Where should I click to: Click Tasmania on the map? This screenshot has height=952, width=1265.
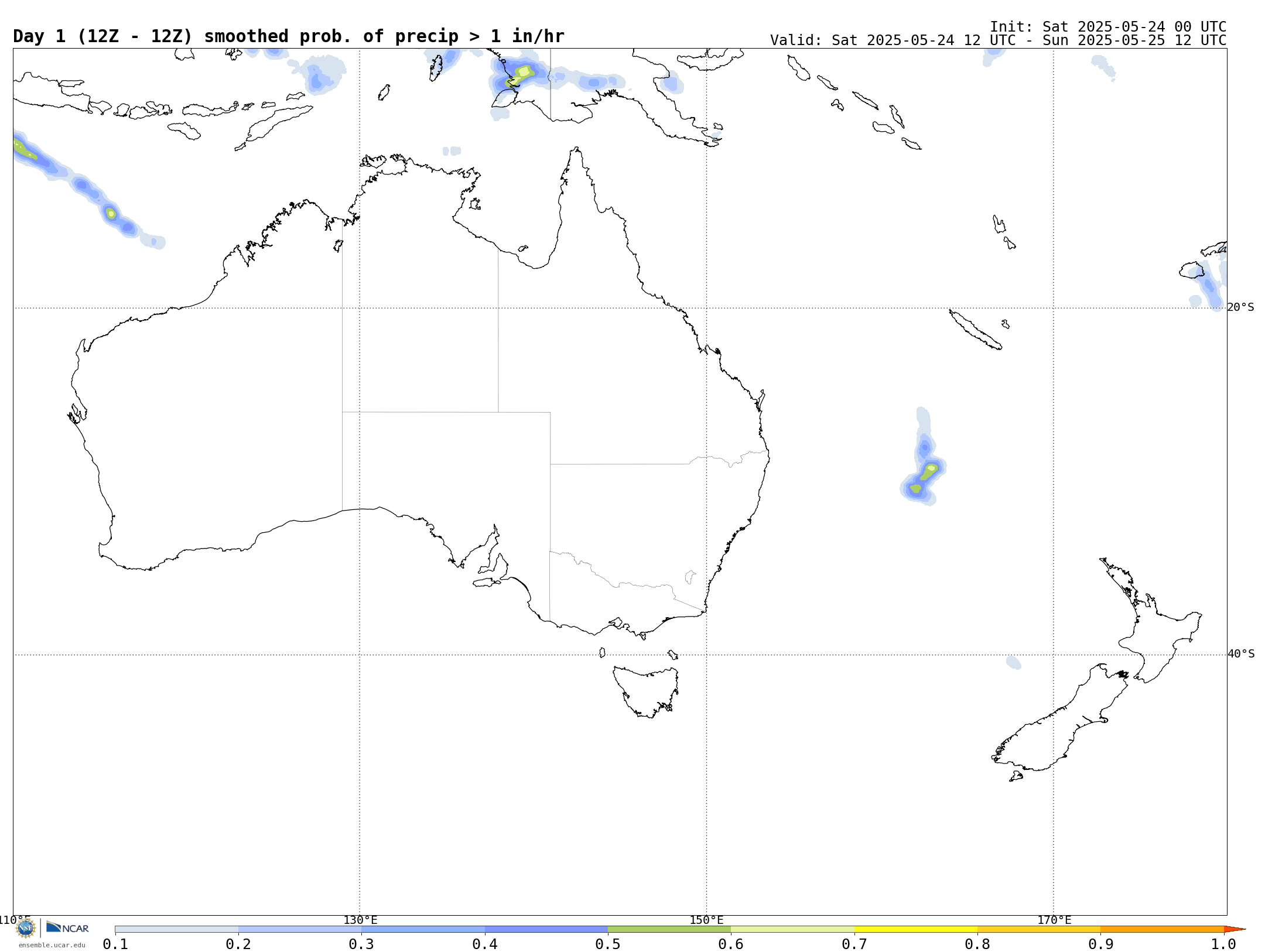tap(646, 692)
